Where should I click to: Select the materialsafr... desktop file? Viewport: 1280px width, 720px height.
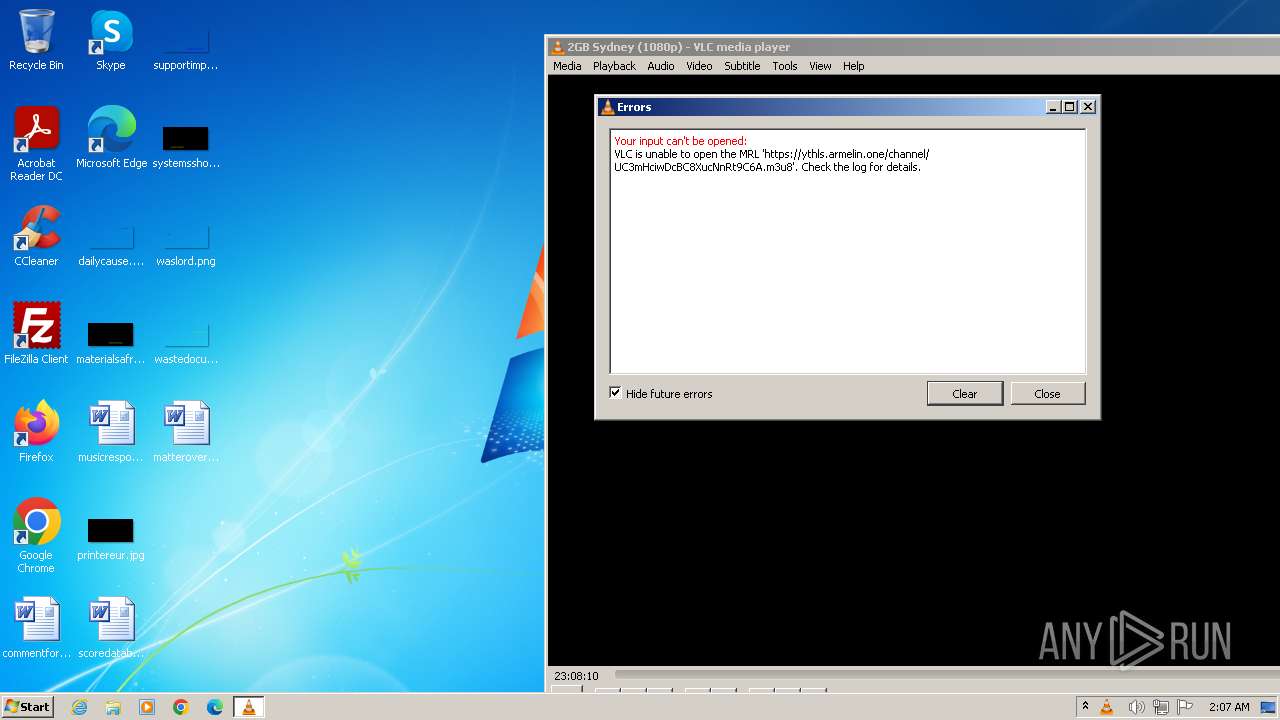pos(111,344)
